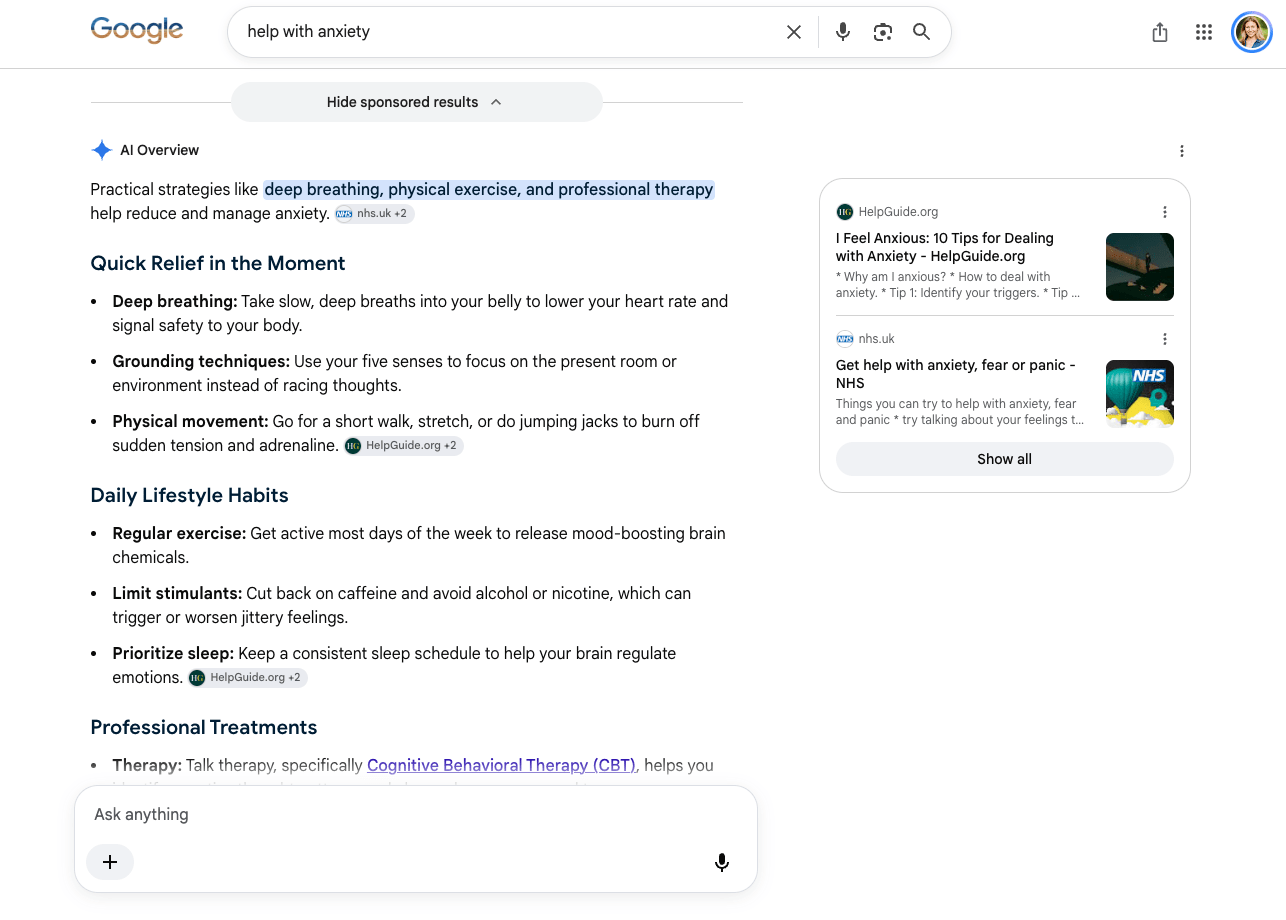Open HelpGuide.org +2 chip after Prioritize sleep
Image resolution: width=1286 pixels, height=920 pixels.
tap(248, 678)
